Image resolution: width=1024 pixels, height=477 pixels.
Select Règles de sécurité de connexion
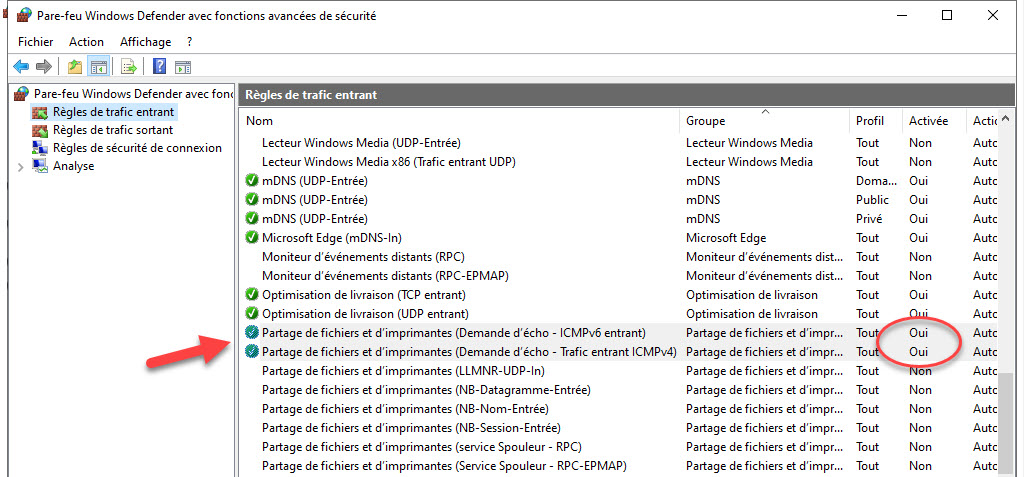(137, 148)
